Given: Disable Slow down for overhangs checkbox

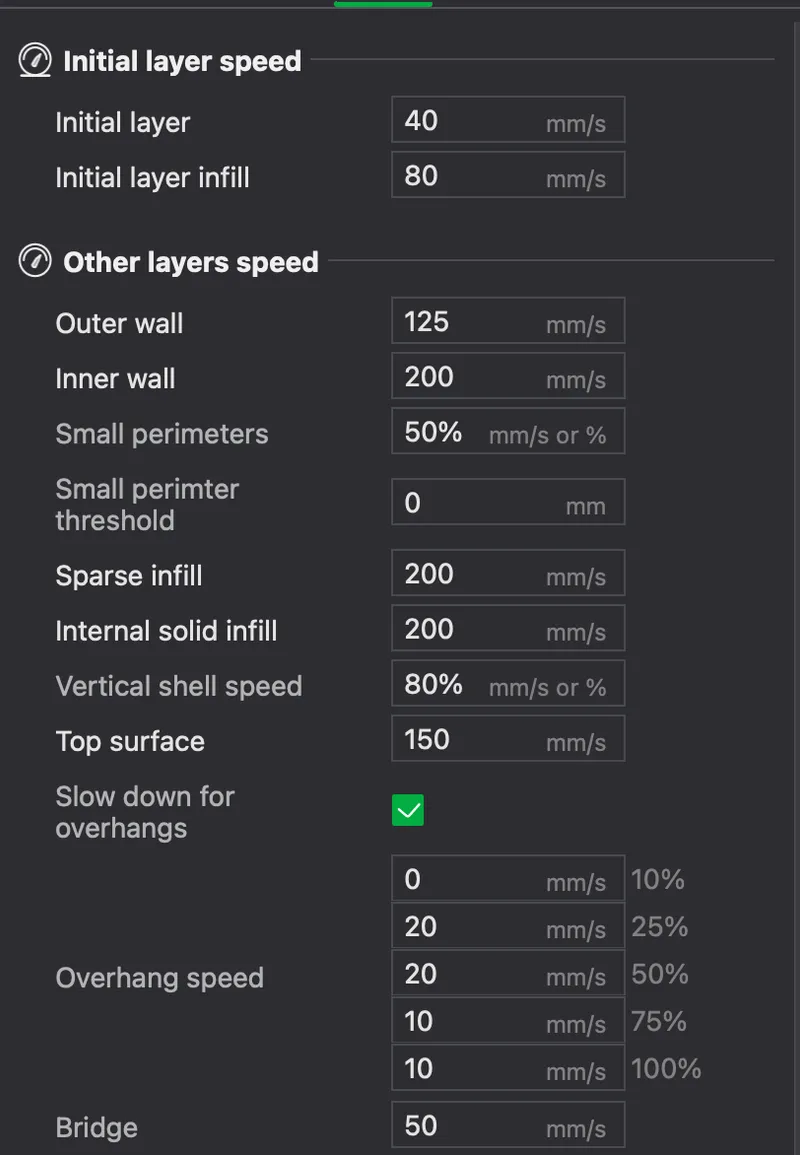Looking at the screenshot, I should 407,810.
